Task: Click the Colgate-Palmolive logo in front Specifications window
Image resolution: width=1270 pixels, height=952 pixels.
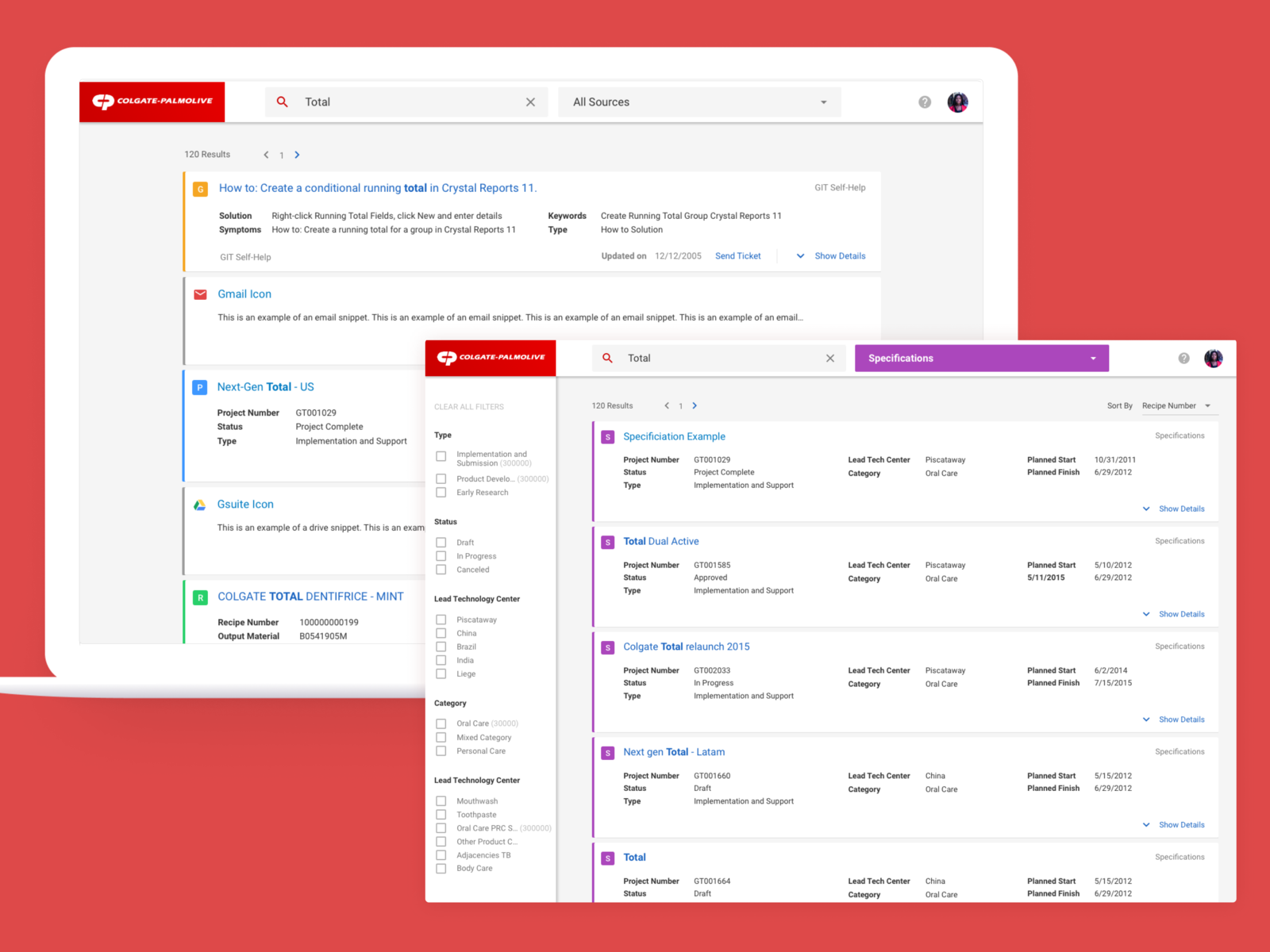Action: pyautogui.click(x=491, y=358)
